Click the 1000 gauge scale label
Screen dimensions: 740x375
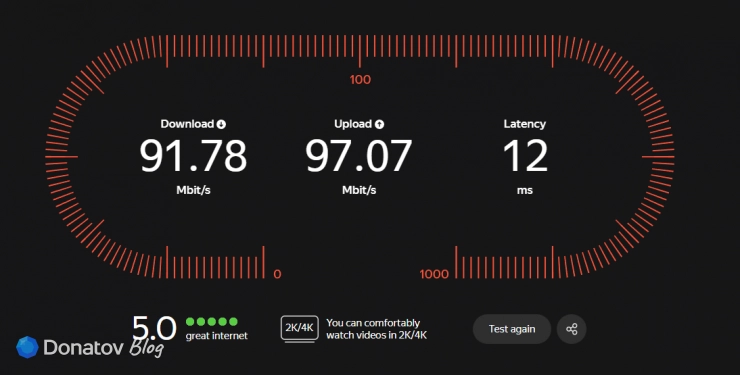(434, 274)
